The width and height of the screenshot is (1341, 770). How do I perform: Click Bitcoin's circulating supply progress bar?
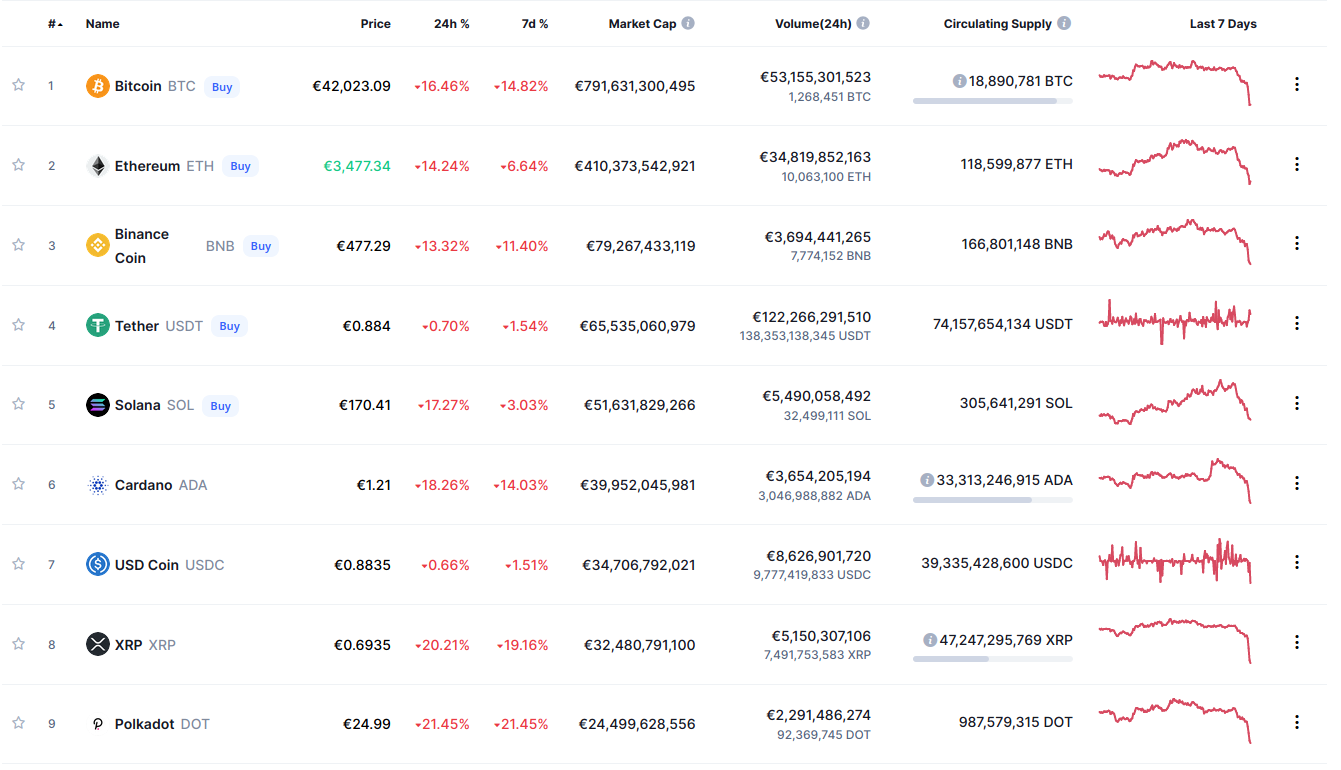(993, 101)
